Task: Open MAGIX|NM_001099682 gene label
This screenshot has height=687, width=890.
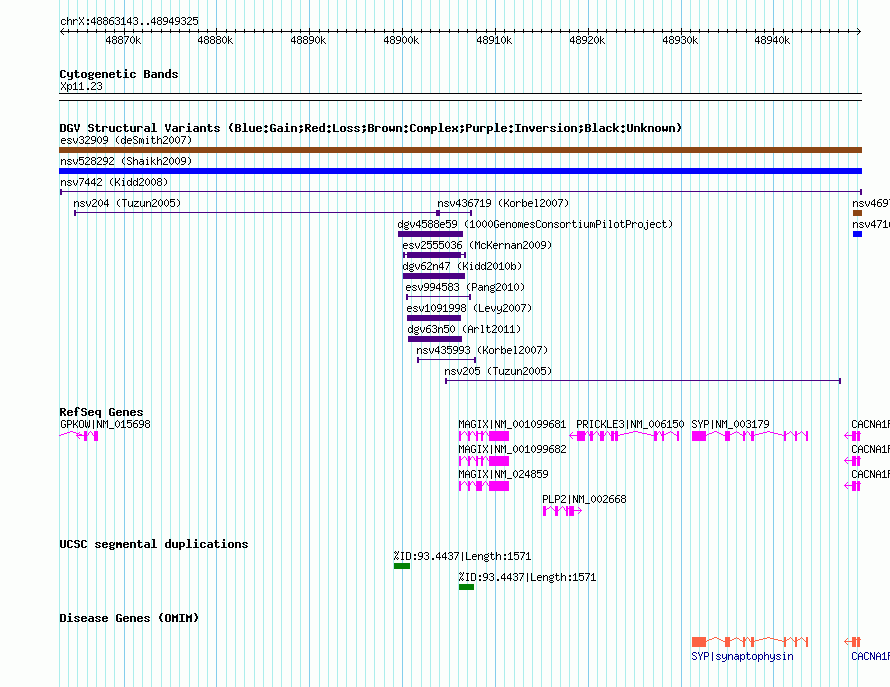Action: (x=512, y=449)
